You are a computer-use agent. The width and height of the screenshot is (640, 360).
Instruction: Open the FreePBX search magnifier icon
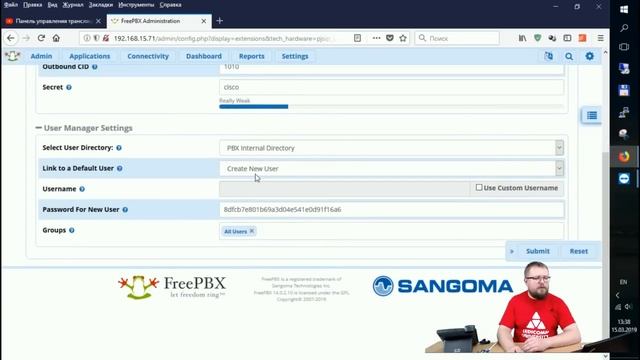569,56
